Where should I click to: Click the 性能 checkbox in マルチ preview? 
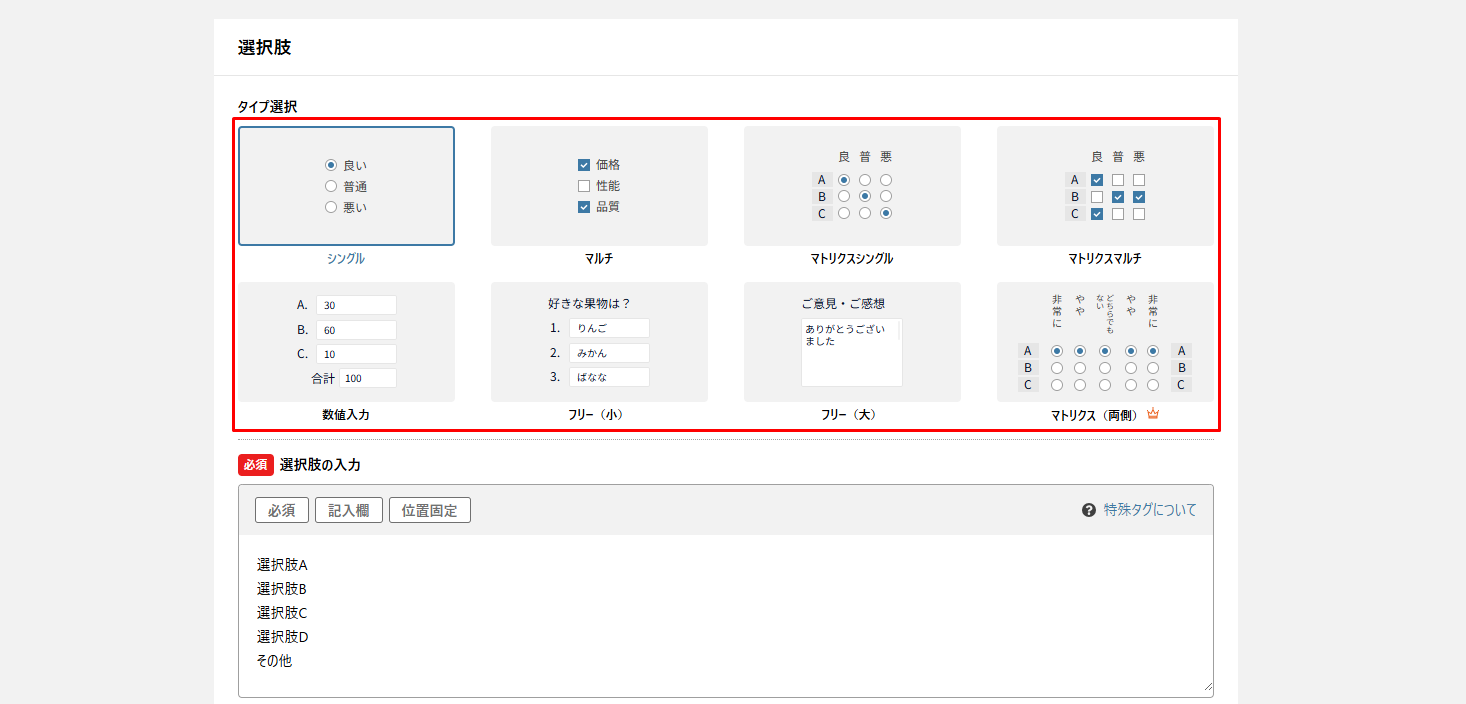coord(584,186)
